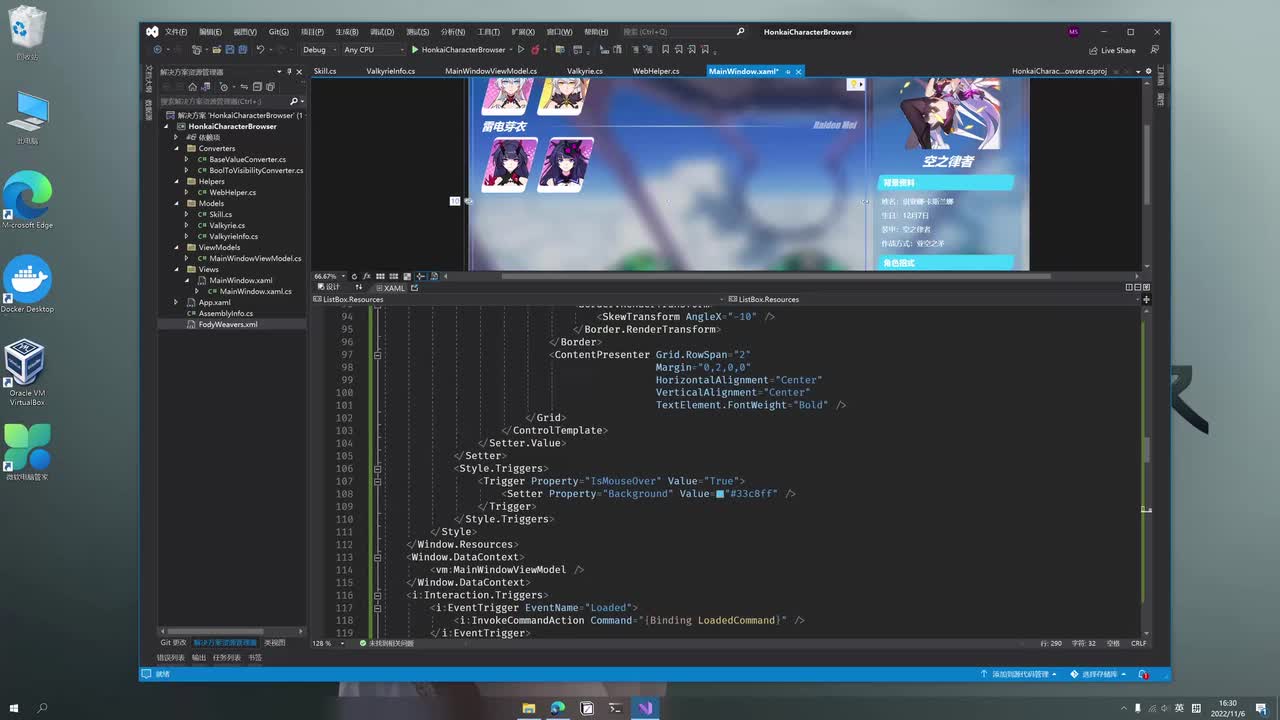Screen dimensions: 1280x720
Task: Collapse code at line 106 Style.Triggers
Action: [x=377, y=469]
